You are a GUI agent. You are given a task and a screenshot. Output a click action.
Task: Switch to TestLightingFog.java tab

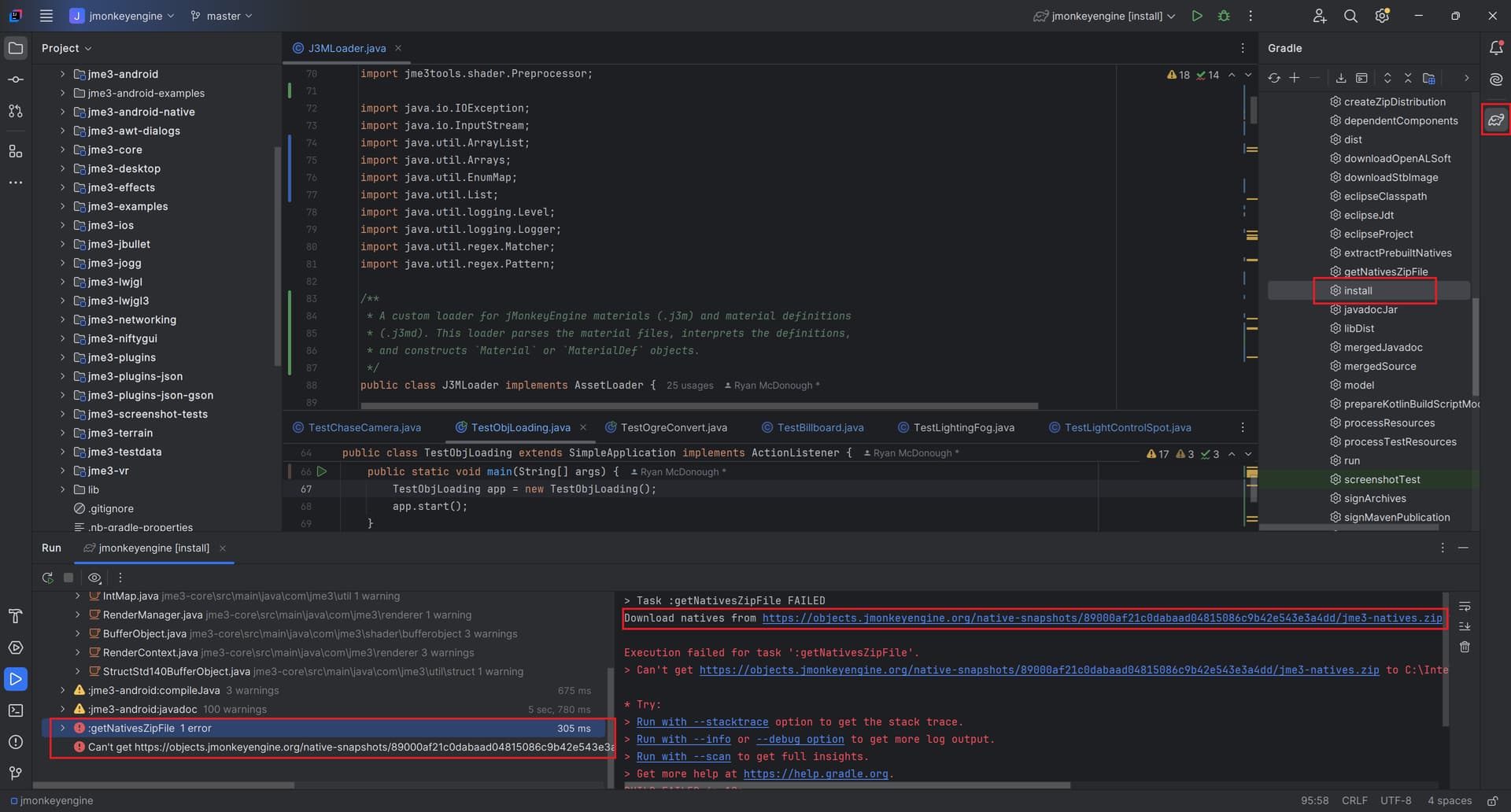click(956, 427)
